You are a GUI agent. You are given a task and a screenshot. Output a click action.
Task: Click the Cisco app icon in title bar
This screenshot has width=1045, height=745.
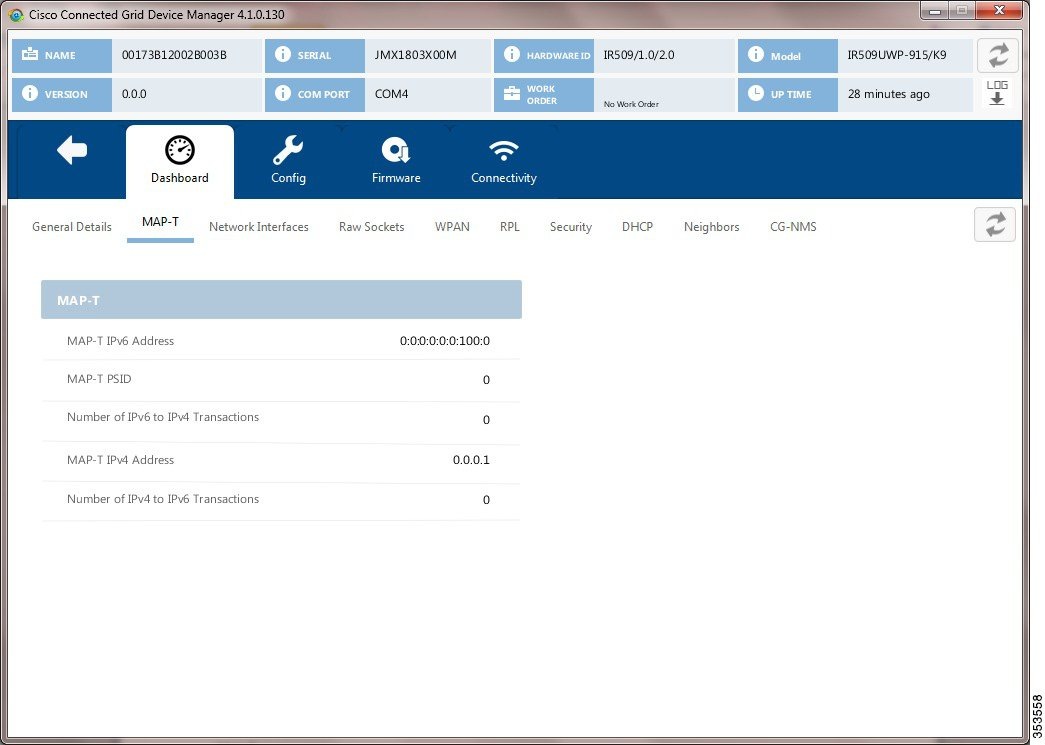tap(16, 15)
